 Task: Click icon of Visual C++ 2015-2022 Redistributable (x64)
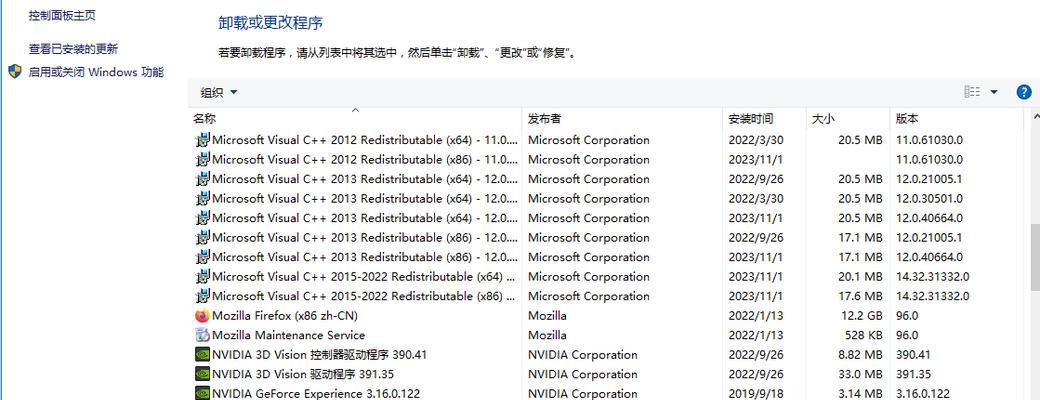(203, 277)
